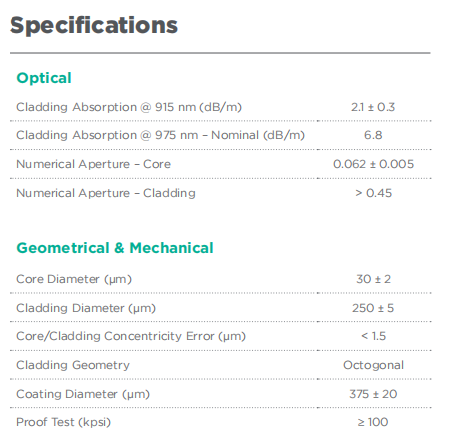Click Numerical Aperture – Cladding label
This screenshot has width=464, height=437.
[x=106, y=193]
